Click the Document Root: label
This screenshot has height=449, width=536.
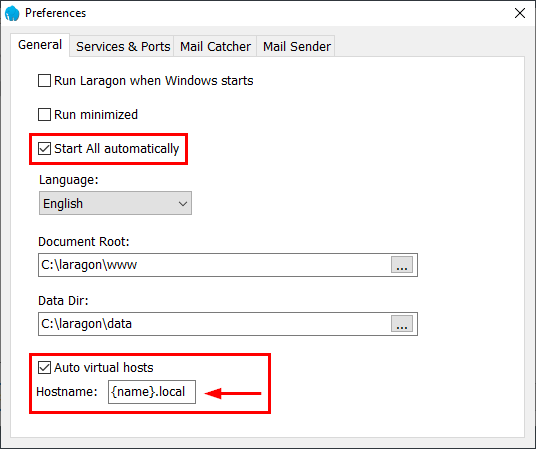(84, 242)
